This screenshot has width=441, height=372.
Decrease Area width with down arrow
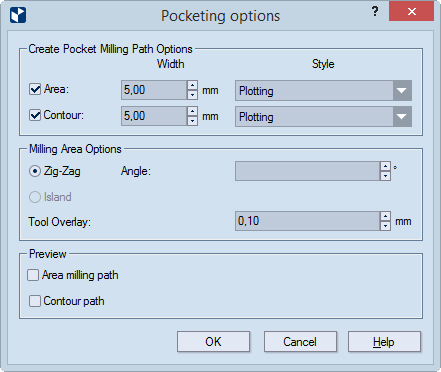click(x=192, y=95)
